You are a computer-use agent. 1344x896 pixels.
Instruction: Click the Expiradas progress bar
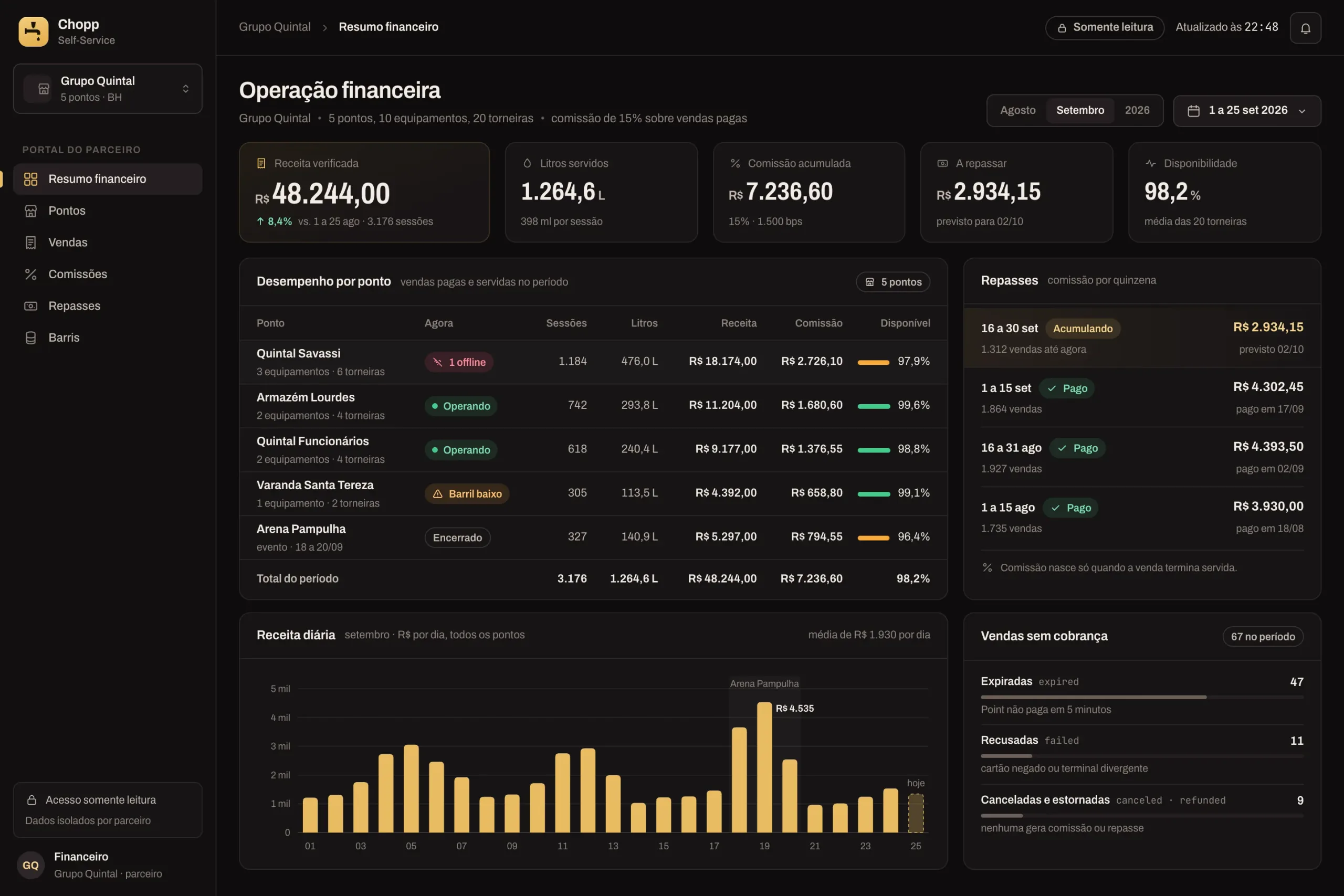pos(1142,697)
